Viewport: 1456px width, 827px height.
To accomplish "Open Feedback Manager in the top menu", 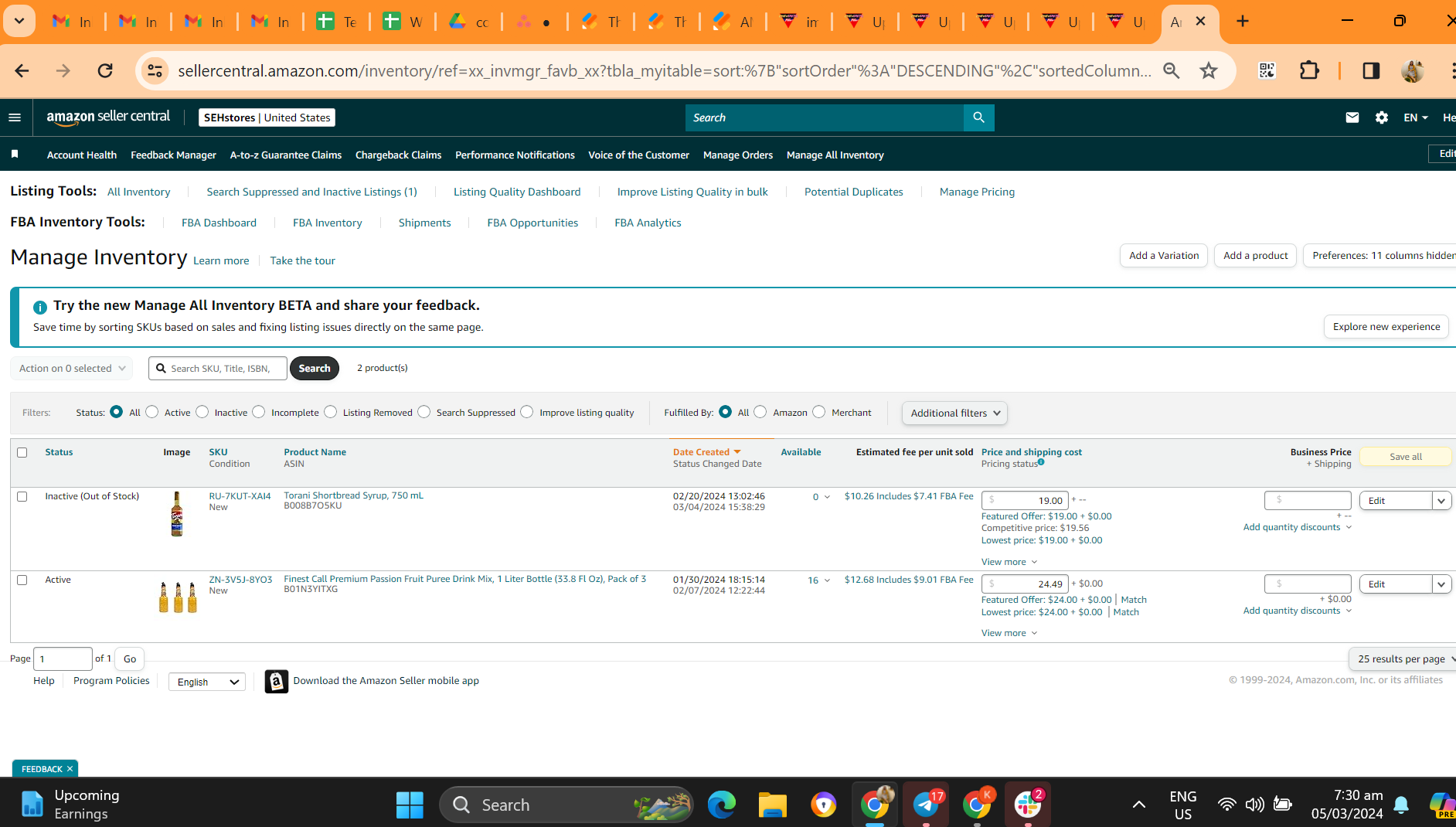I will [x=173, y=155].
